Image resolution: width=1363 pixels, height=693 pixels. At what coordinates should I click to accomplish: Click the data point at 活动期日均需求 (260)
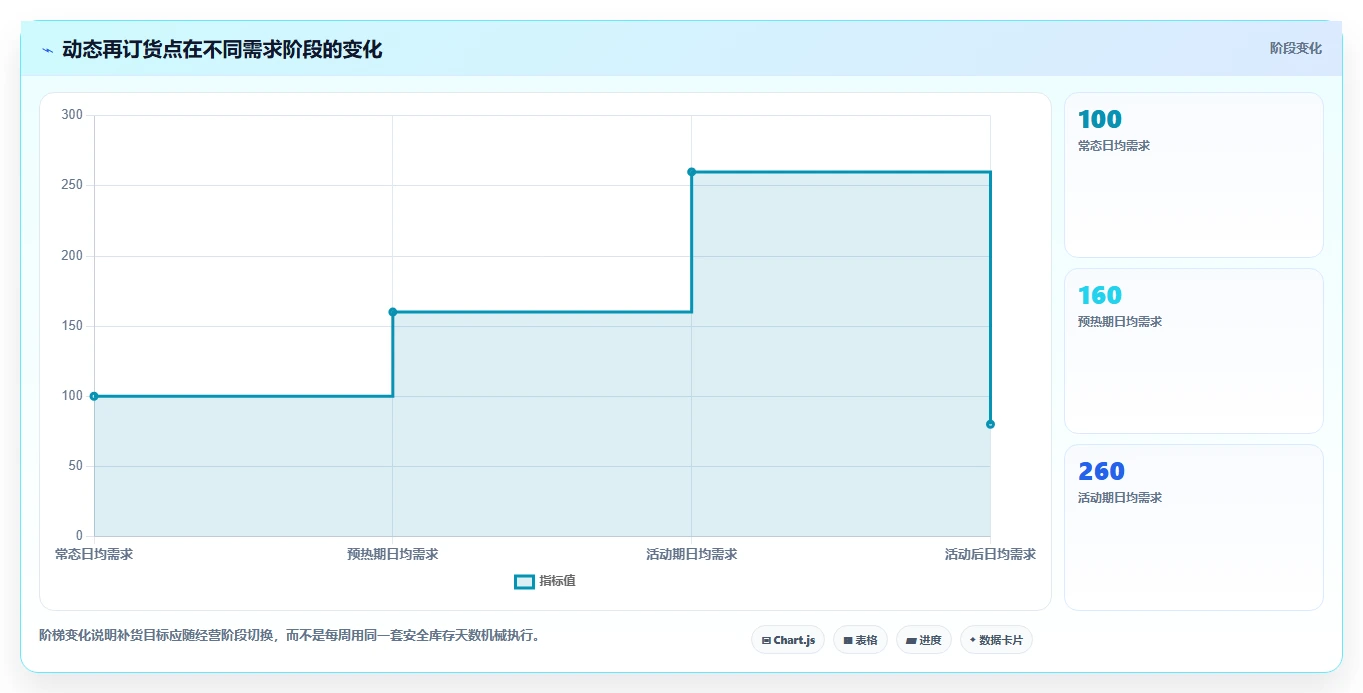coord(691,172)
